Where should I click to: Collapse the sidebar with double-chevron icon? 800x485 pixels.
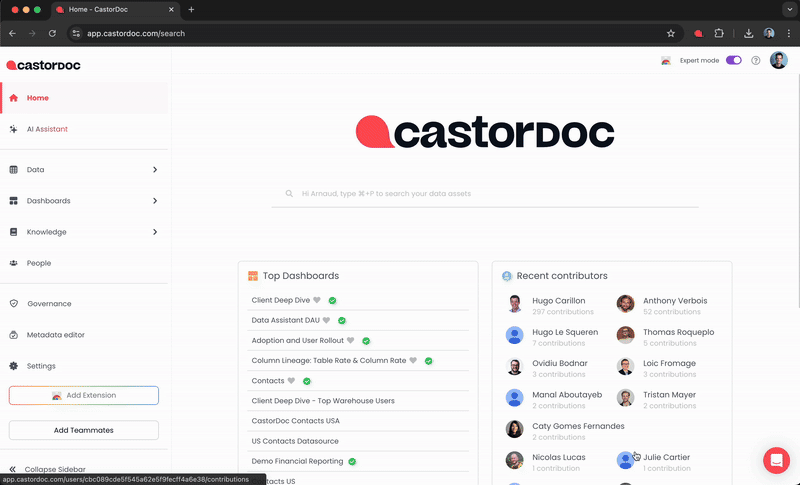pos(13,469)
